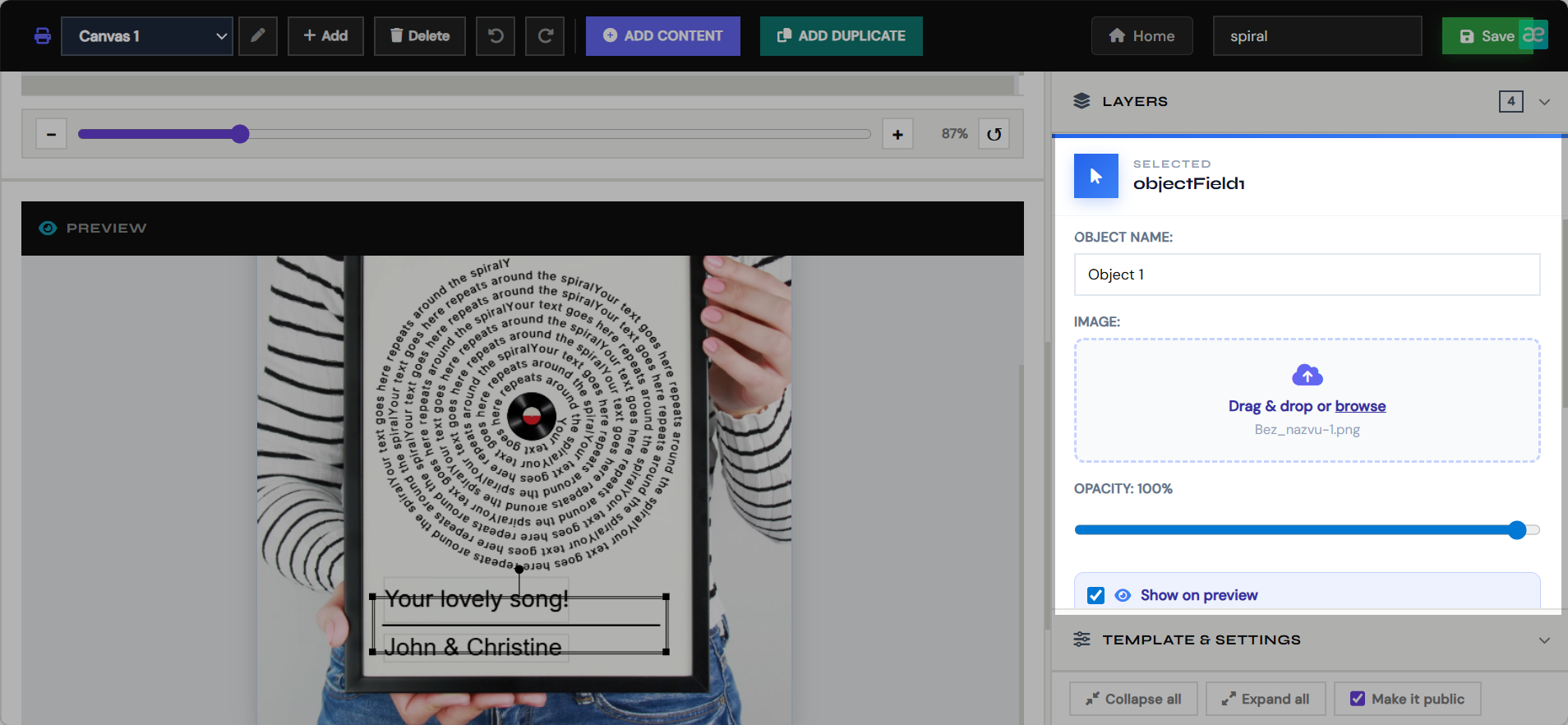This screenshot has width=1568, height=725.
Task: Click the spiral name input field
Action: 1317,36
